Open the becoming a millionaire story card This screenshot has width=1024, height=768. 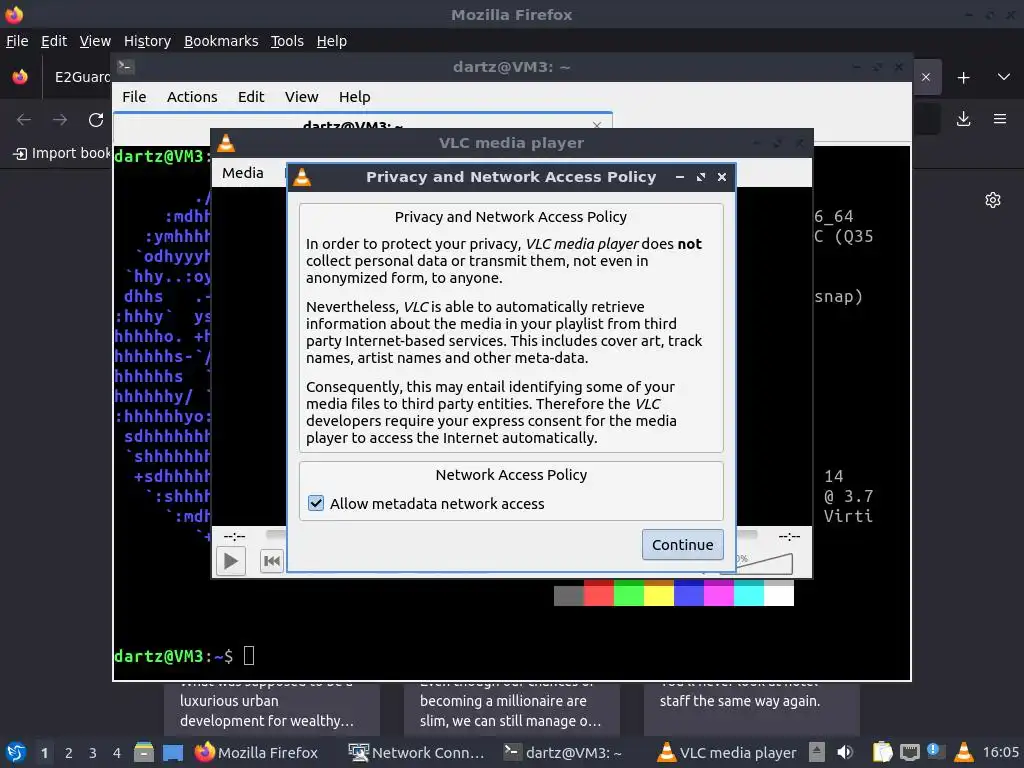511,710
